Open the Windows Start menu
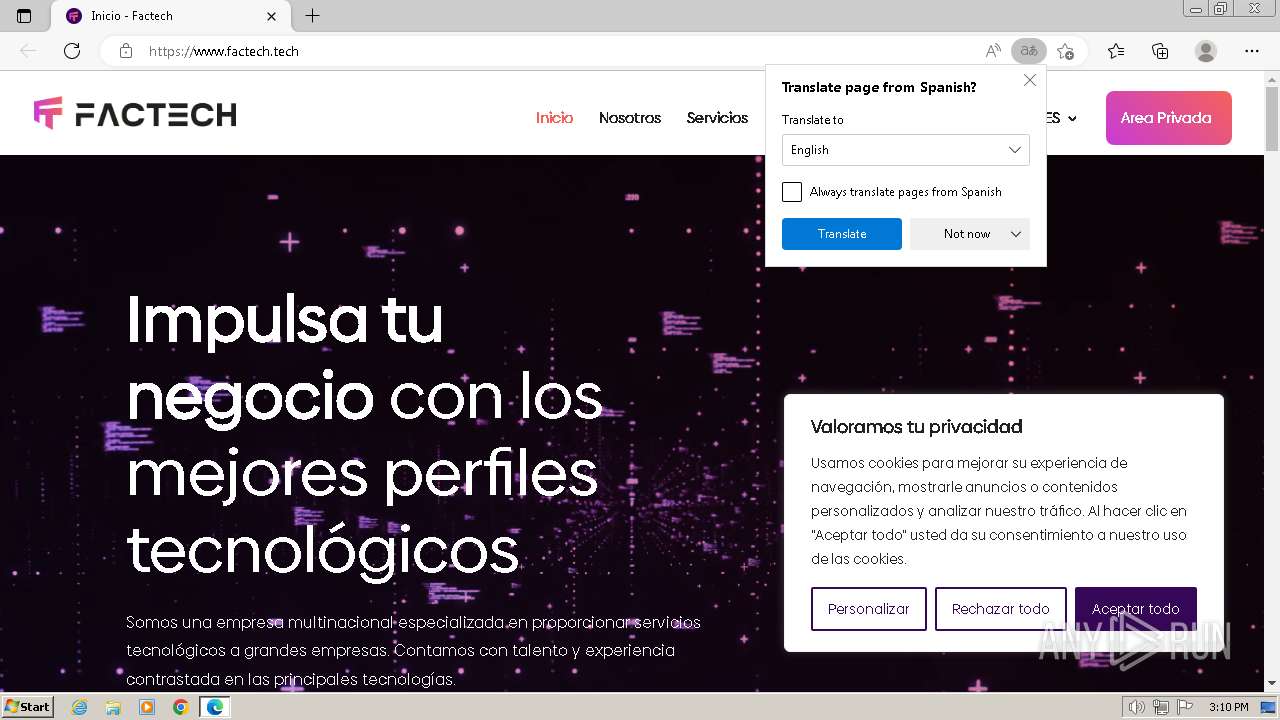 (x=28, y=707)
